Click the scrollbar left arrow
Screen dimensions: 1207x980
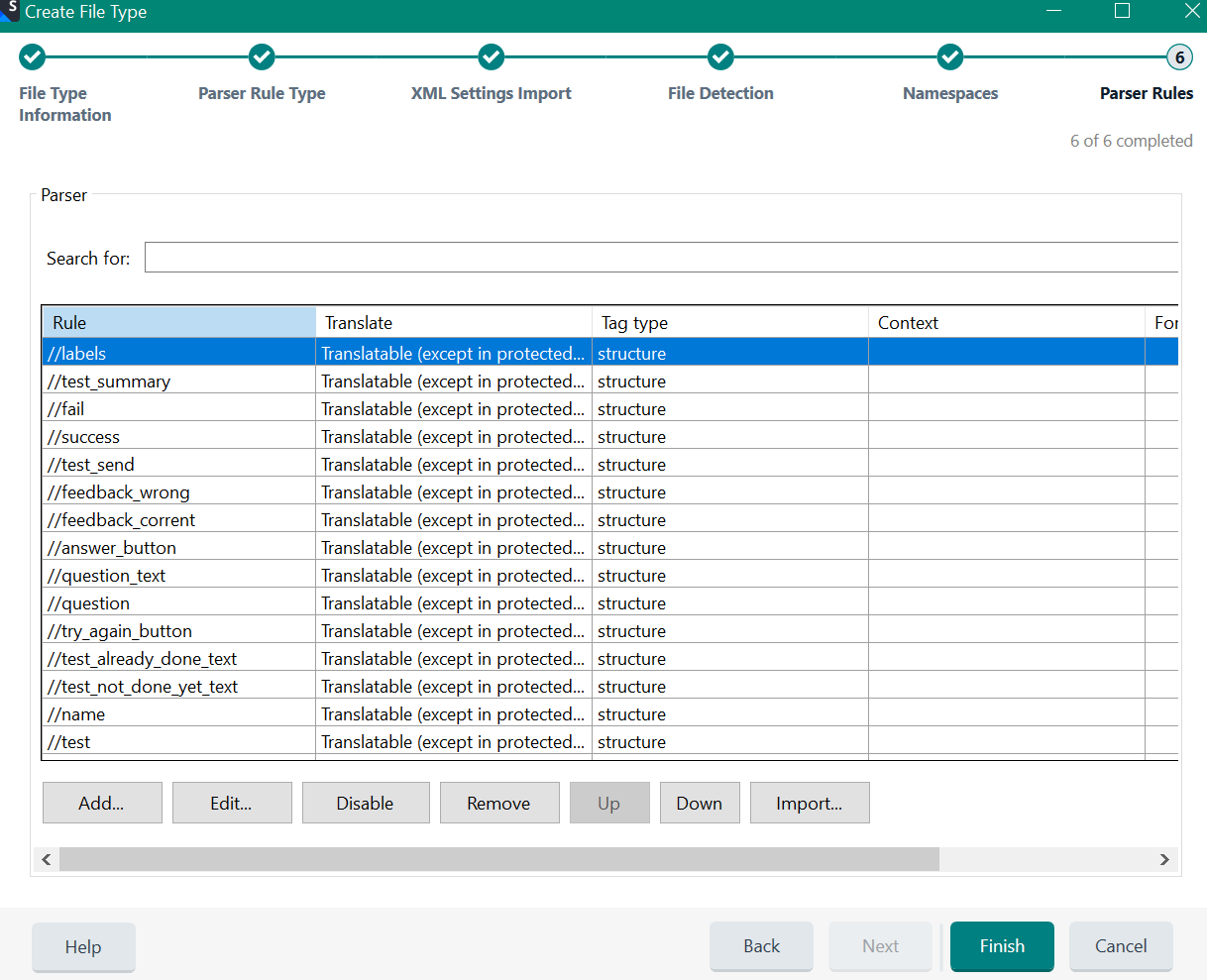[x=46, y=859]
